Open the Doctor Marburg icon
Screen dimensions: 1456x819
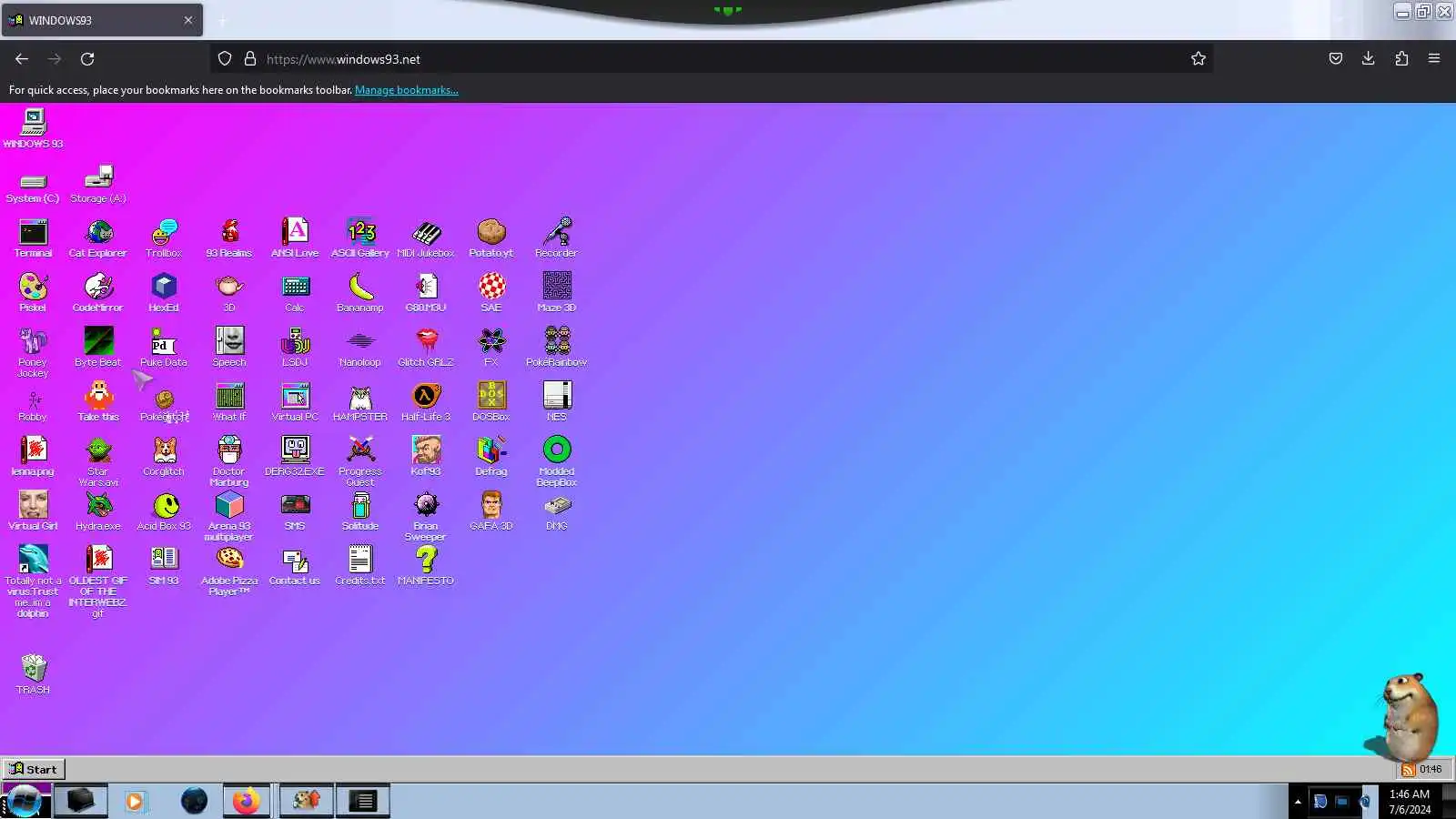coord(229,462)
